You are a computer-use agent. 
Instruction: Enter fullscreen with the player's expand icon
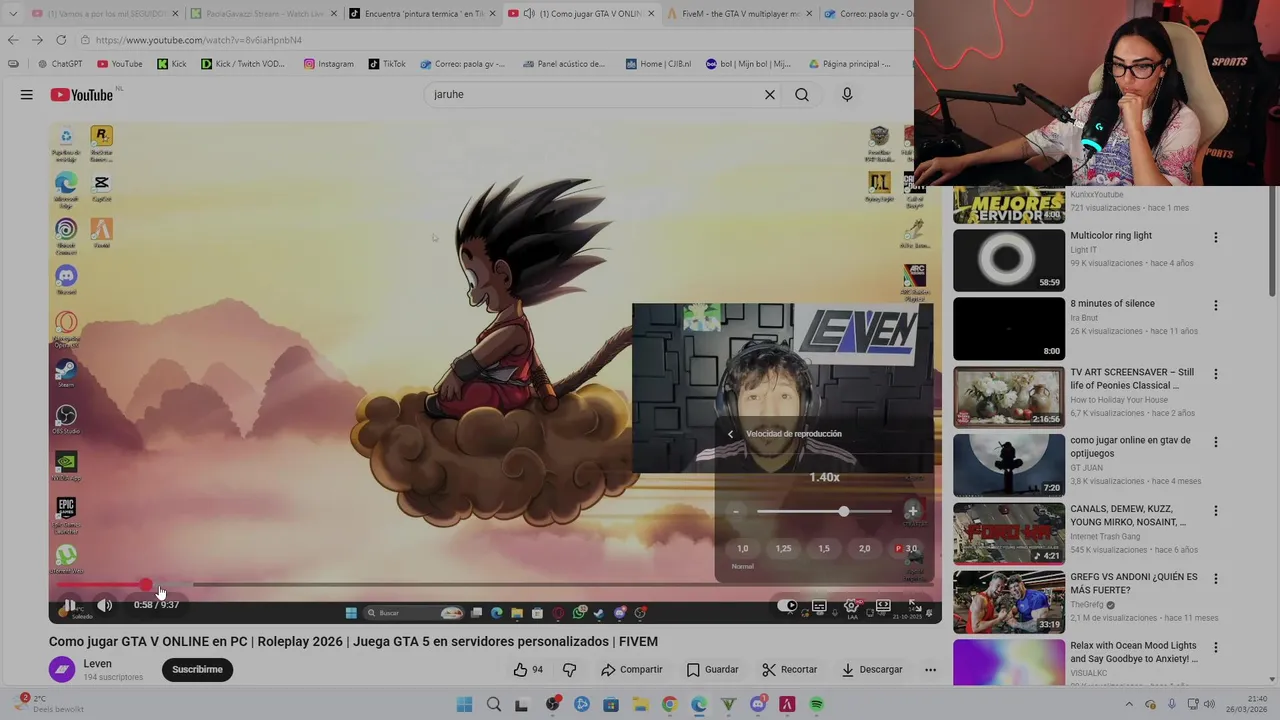coord(914,606)
